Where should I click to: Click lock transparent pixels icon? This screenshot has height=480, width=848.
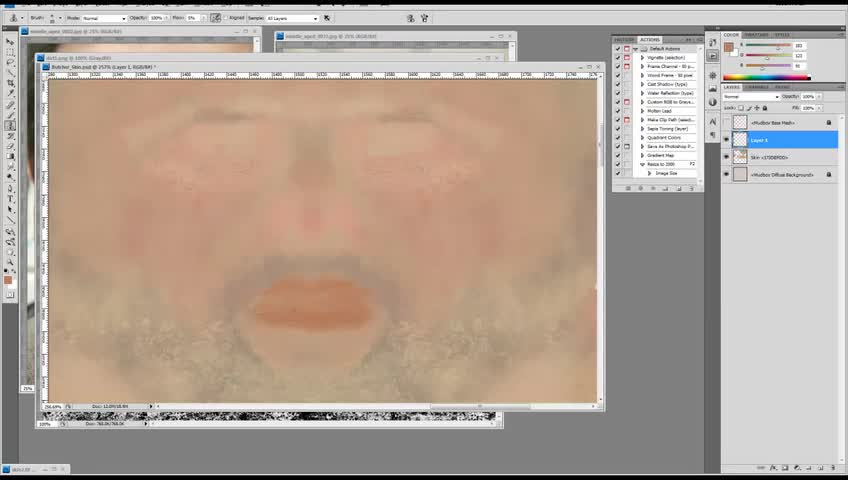741,108
